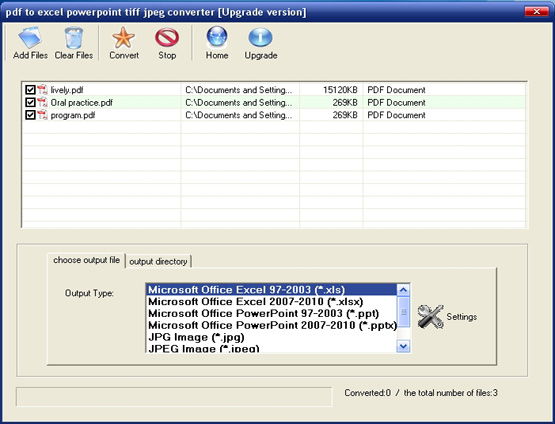Open the Settings tools icon
This screenshot has height=424, width=555.
tap(430, 316)
